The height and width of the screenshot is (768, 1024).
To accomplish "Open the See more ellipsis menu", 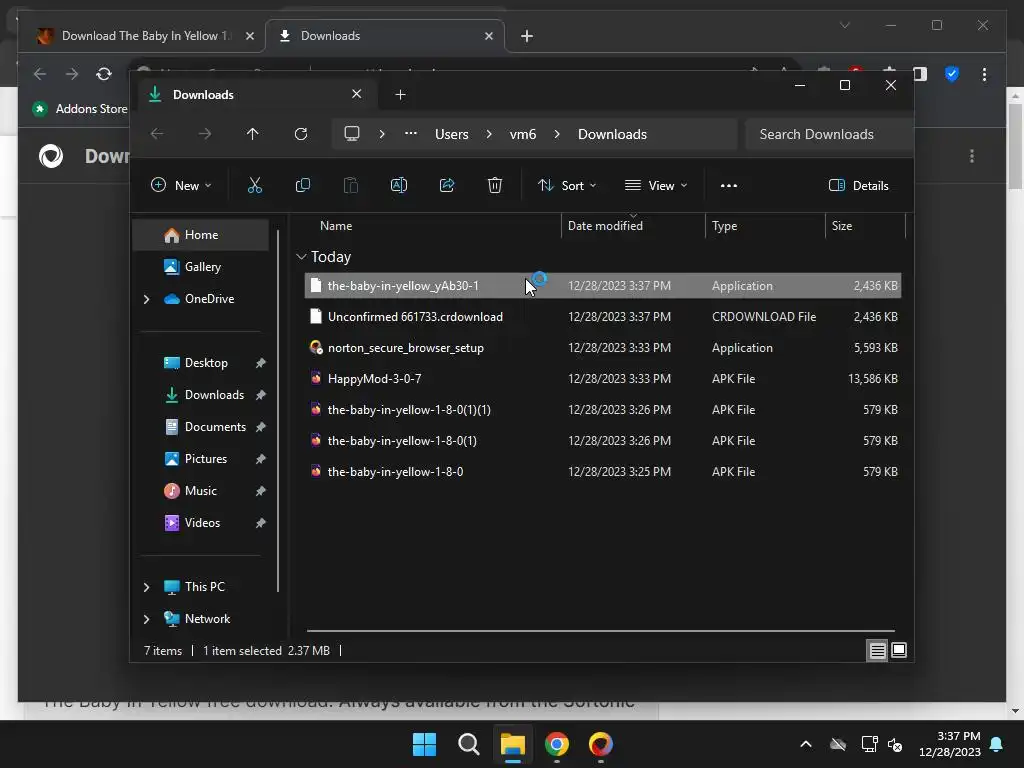I will [x=729, y=185].
